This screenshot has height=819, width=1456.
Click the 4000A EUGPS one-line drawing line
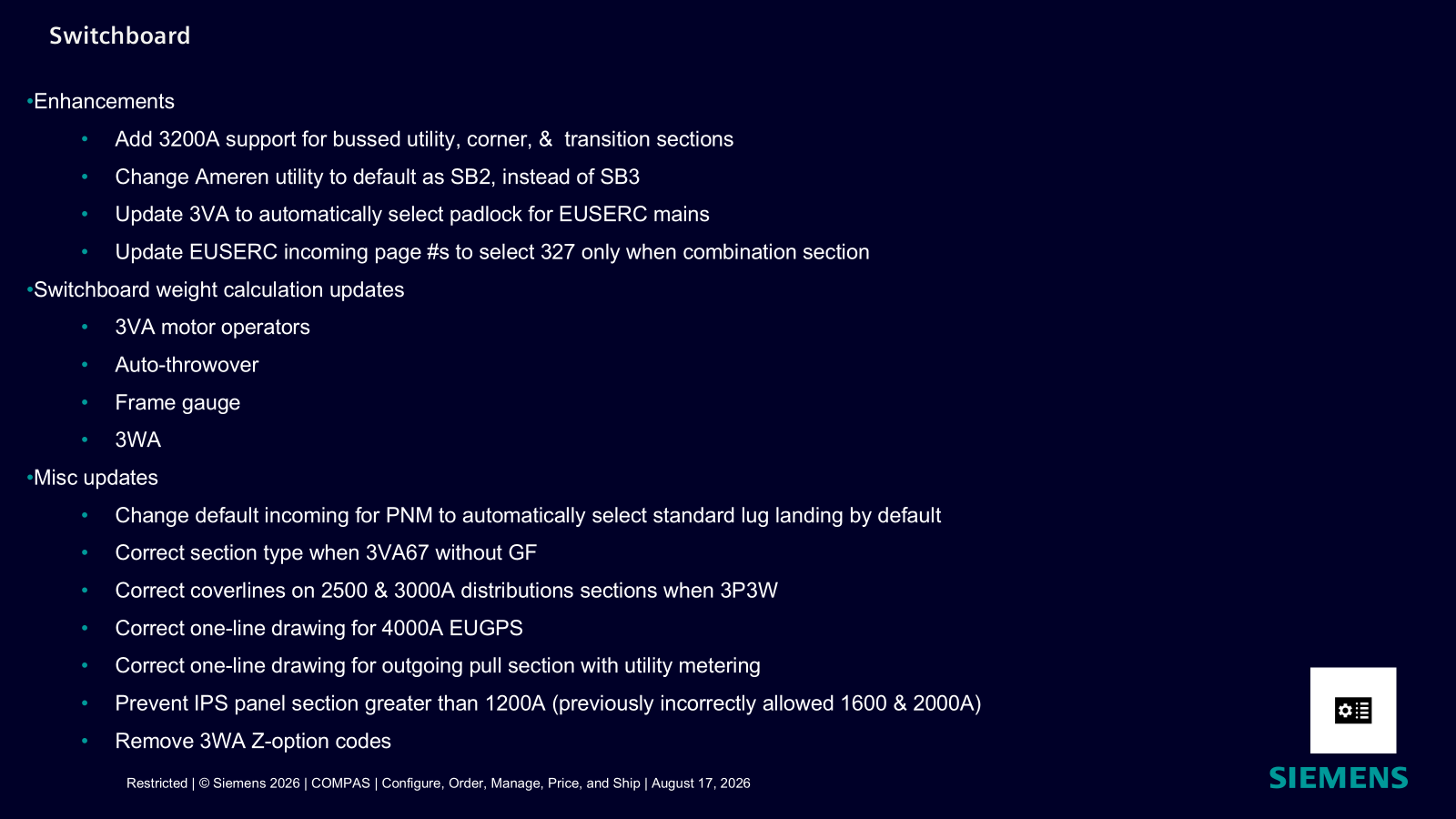click(318, 628)
